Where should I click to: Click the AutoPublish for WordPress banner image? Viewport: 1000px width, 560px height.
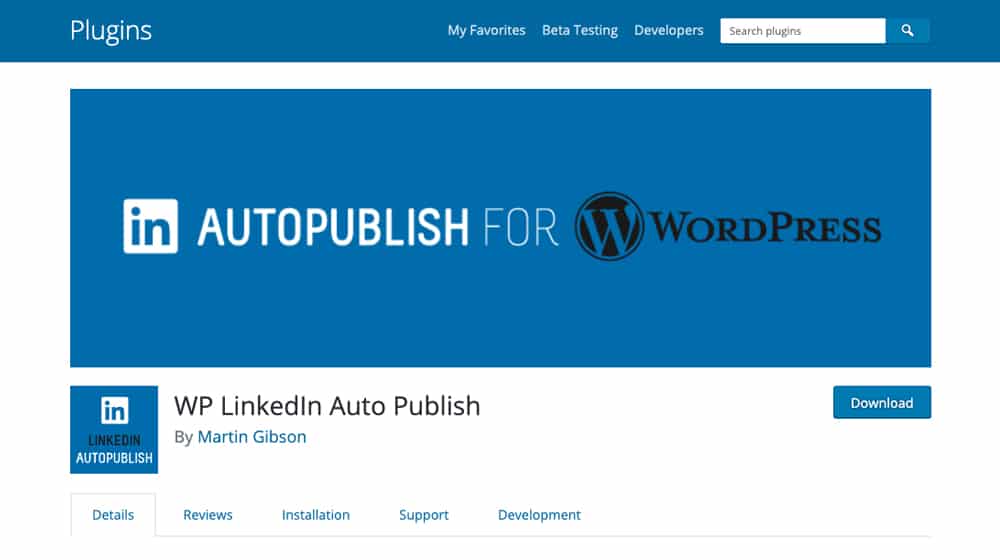(x=501, y=228)
